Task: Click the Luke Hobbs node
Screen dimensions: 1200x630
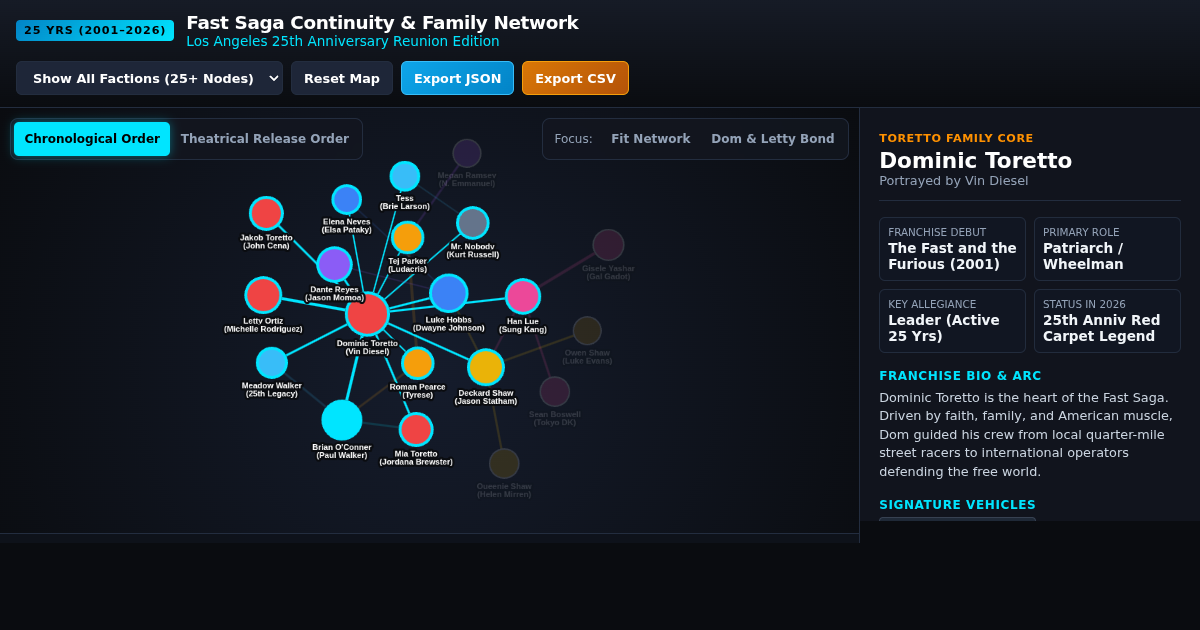Action: click(x=448, y=293)
